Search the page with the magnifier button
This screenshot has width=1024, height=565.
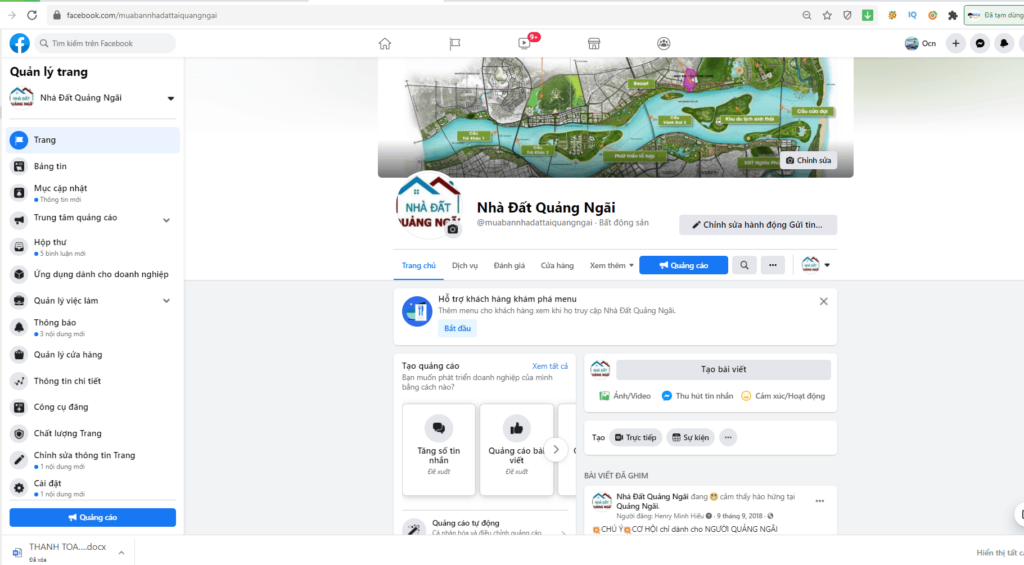pos(744,265)
